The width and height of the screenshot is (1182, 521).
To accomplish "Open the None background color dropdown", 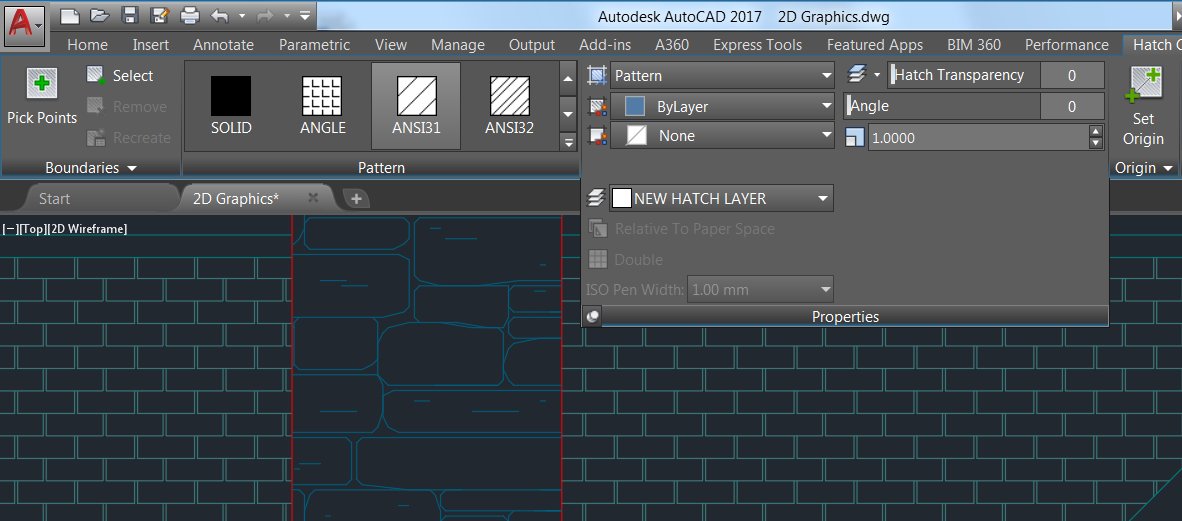I will 721,136.
